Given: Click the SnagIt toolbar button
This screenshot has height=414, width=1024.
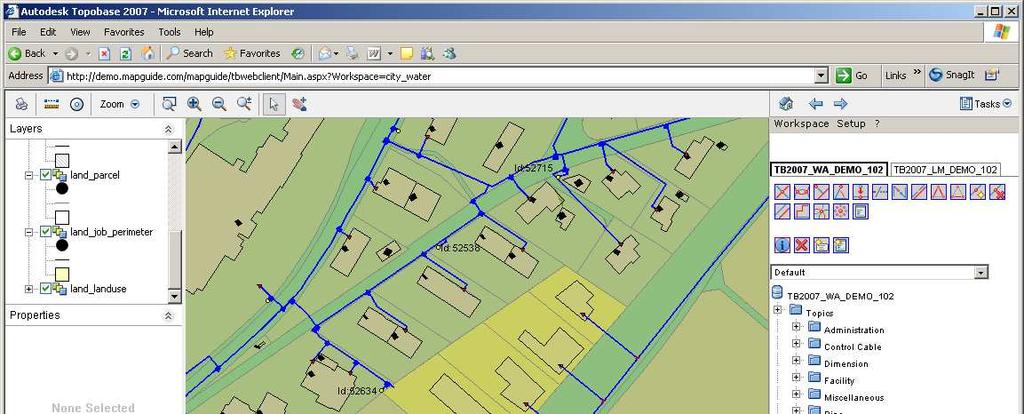Looking at the screenshot, I should [952, 76].
